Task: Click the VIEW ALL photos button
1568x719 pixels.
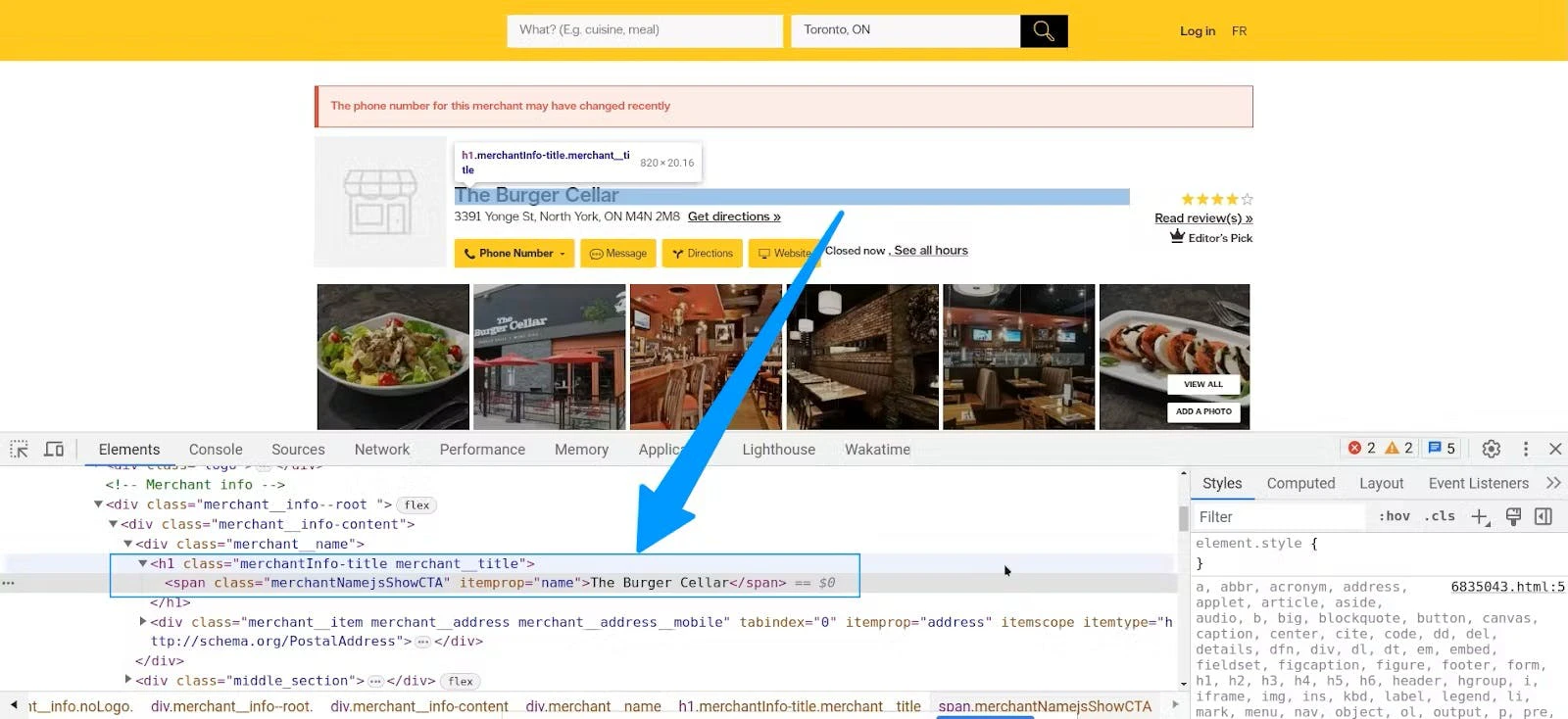Action: pos(1203,384)
